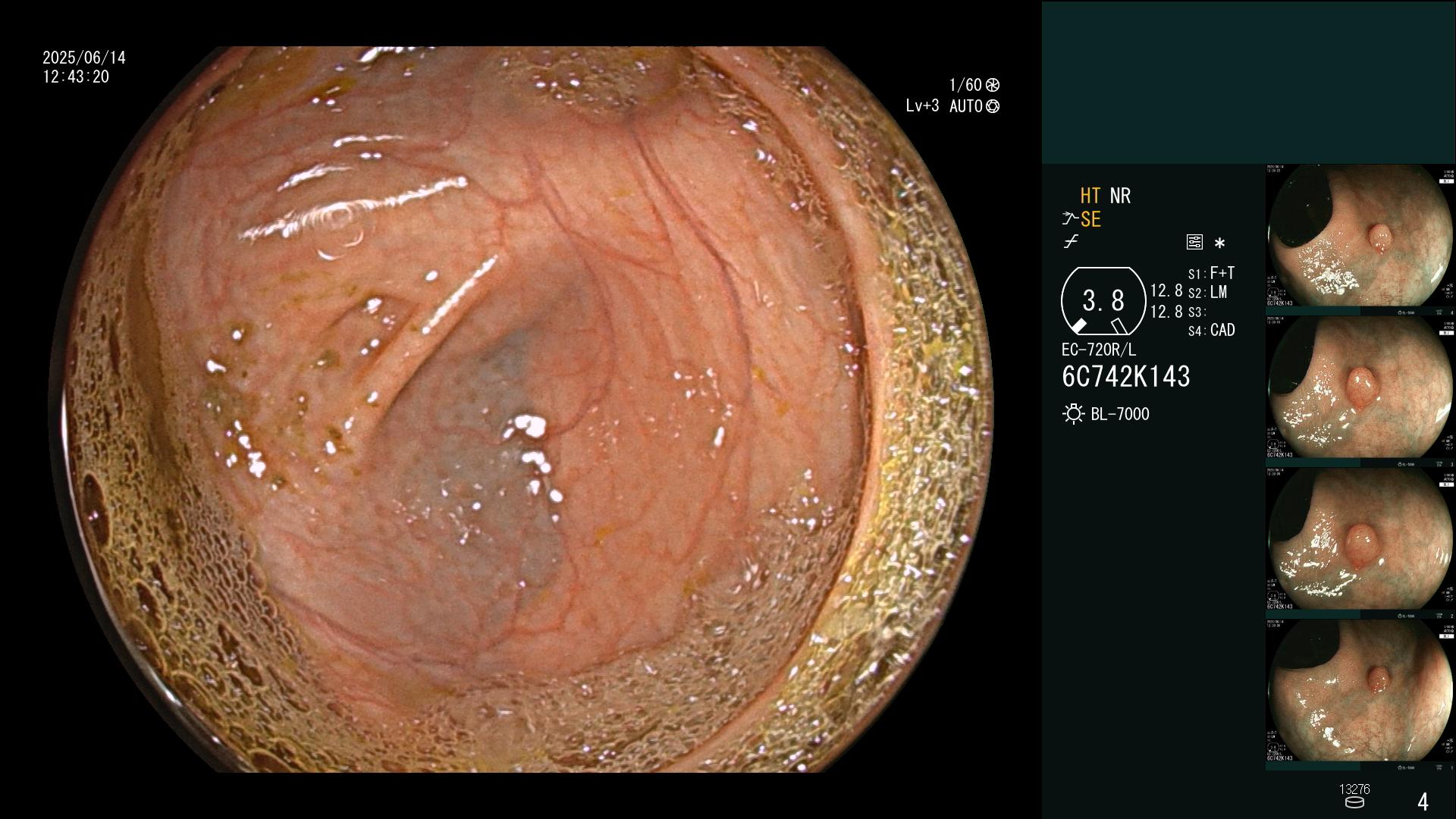The width and height of the screenshot is (1456, 819).
Task: Click the NR noise reduction indicator
Action: click(x=1120, y=196)
